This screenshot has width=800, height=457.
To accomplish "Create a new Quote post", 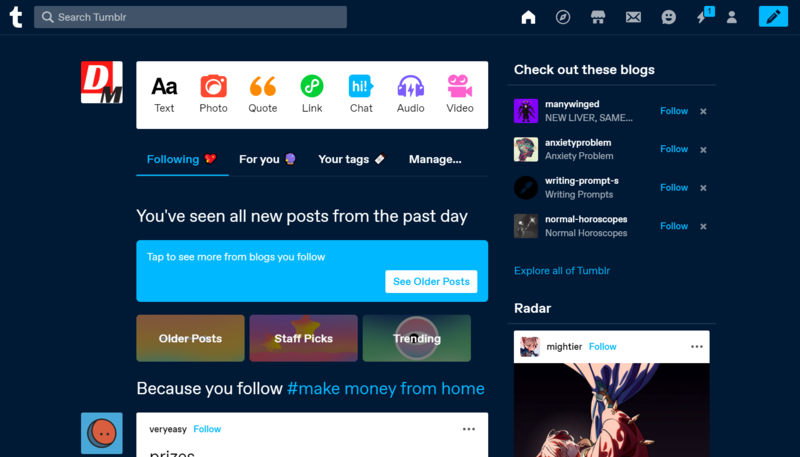I will coord(263,95).
